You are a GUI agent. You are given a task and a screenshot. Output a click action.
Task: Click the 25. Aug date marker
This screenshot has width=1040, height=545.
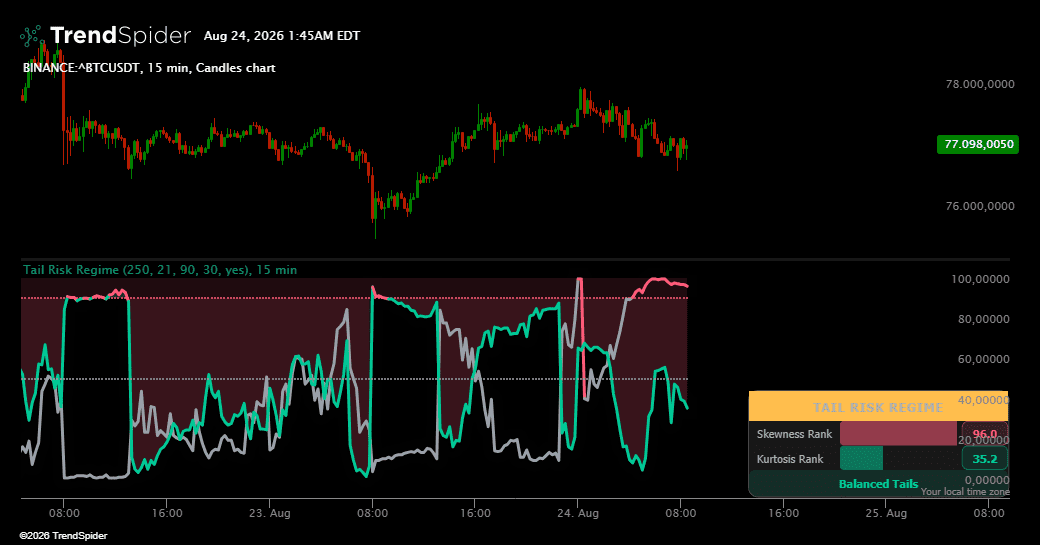(886, 513)
